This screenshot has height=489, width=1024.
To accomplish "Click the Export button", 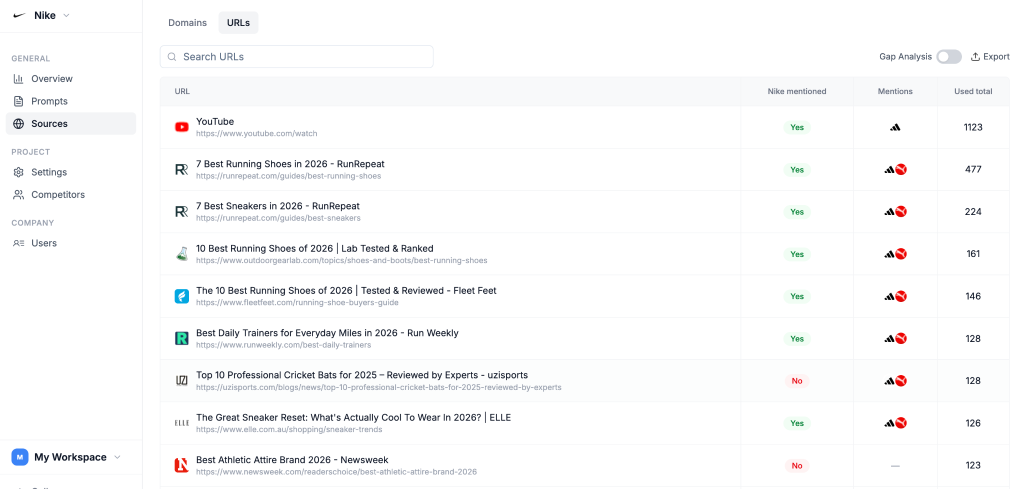I will 990,57.
